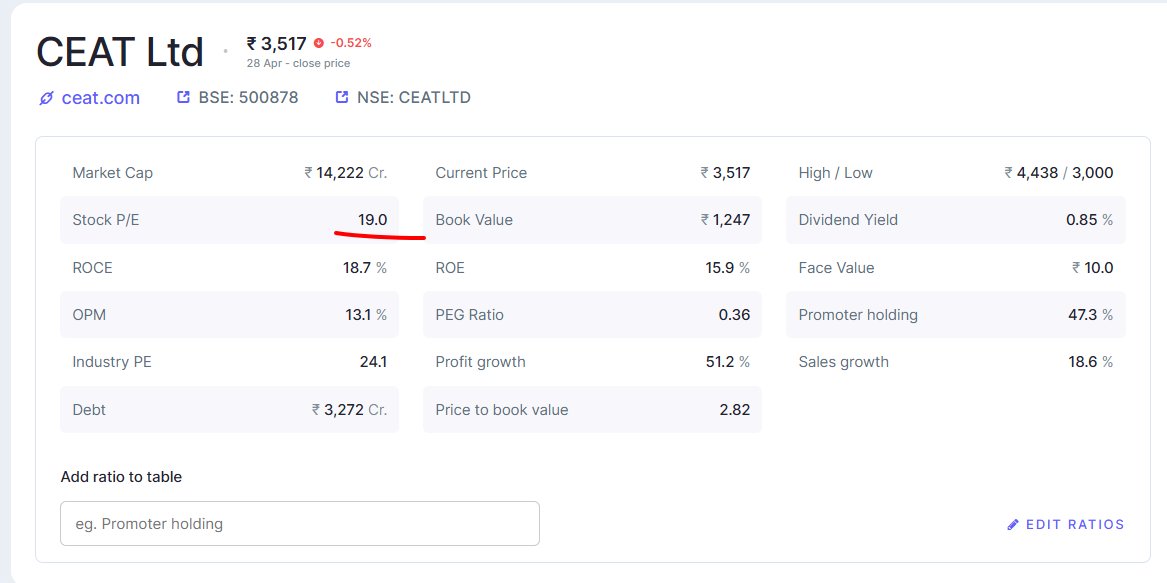Screen dimensions: 1167x583
Task: Click the CEAT Ltd company title
Action: [120, 52]
